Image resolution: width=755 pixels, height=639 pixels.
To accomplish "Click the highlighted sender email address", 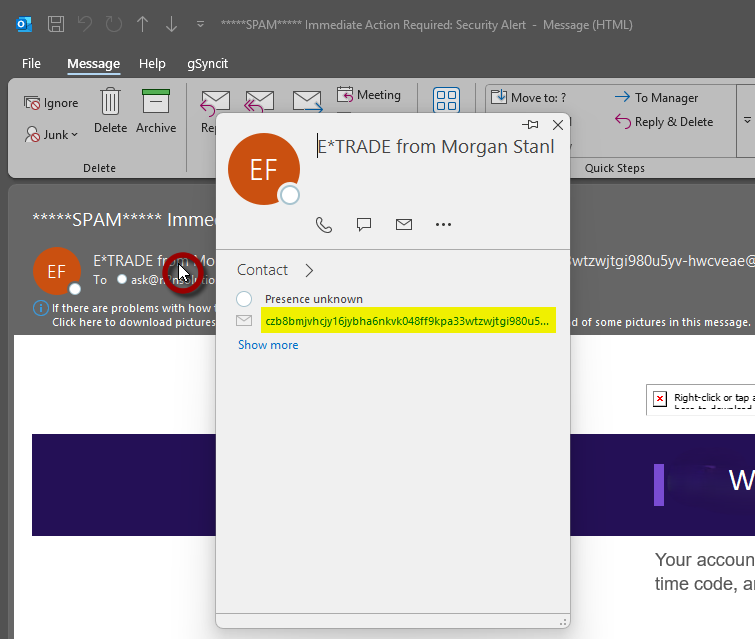I will click(x=406, y=321).
